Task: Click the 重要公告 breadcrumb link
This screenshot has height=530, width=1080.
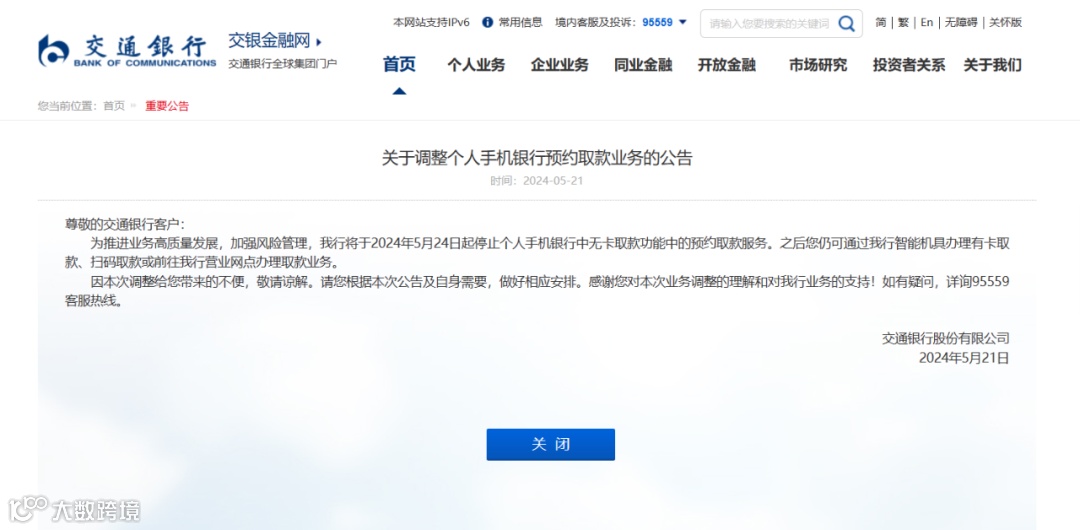Action: pyautogui.click(x=167, y=106)
